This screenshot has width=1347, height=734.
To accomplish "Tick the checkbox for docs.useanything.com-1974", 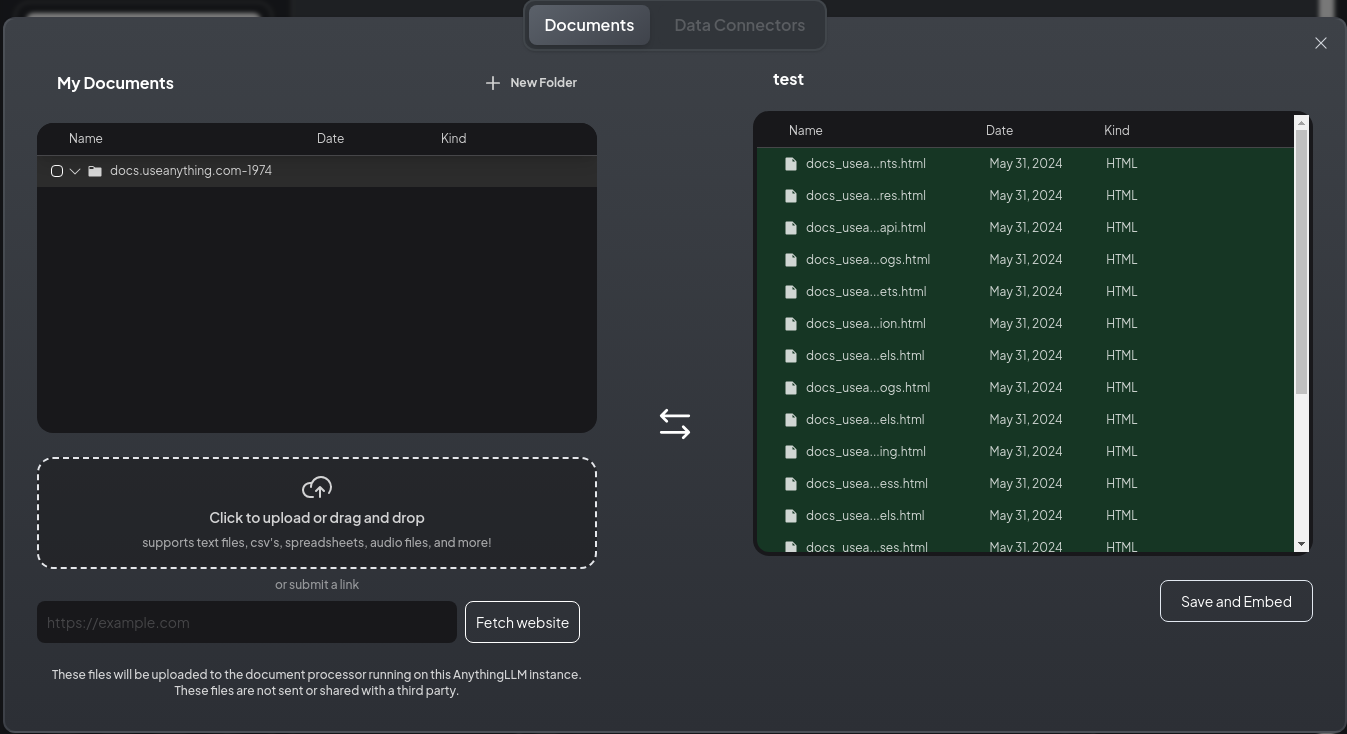I will (x=57, y=171).
